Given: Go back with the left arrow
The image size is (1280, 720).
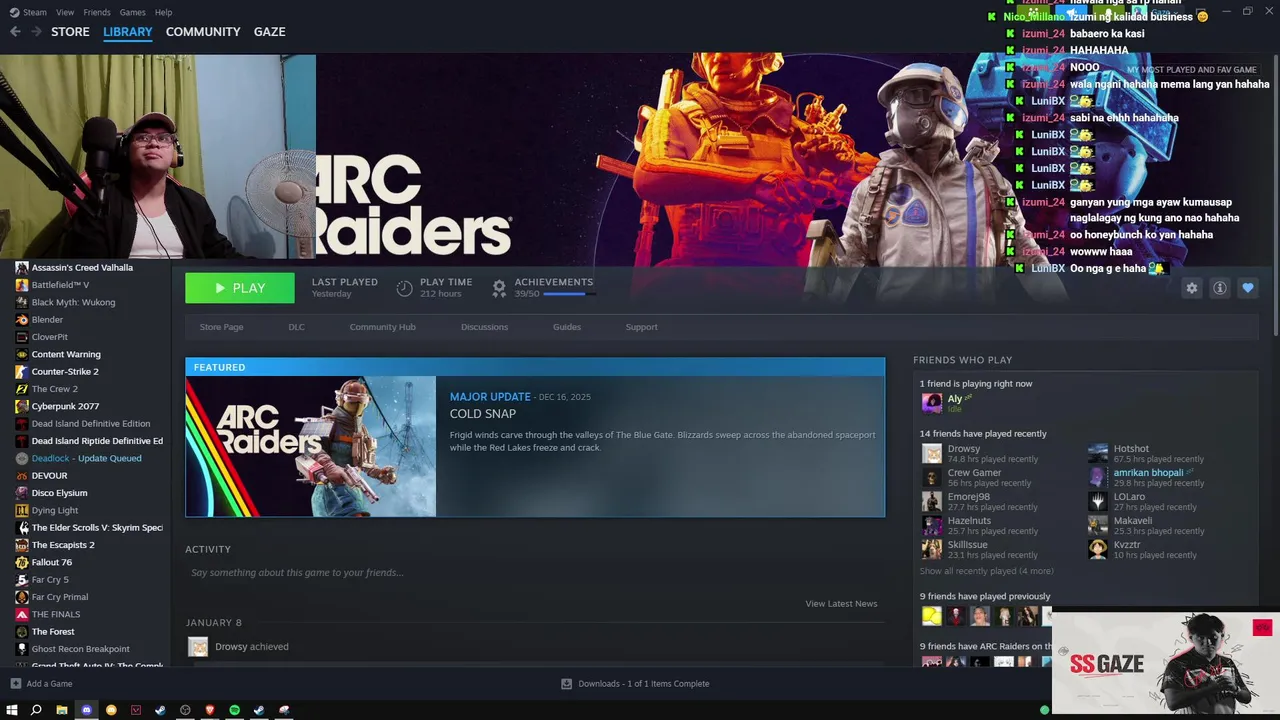Looking at the screenshot, I should point(15,32).
